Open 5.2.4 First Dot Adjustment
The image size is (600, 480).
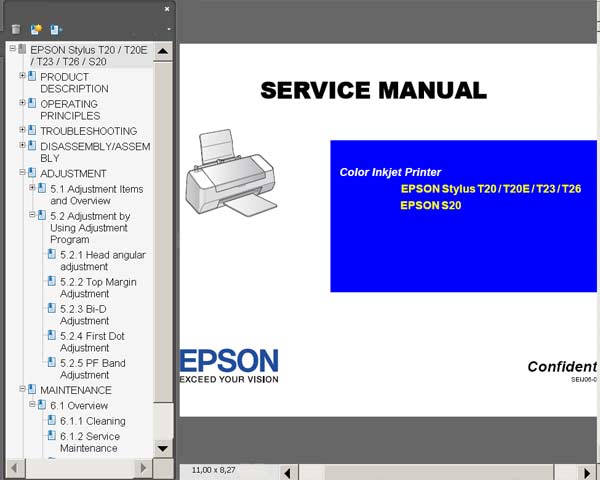[92, 342]
